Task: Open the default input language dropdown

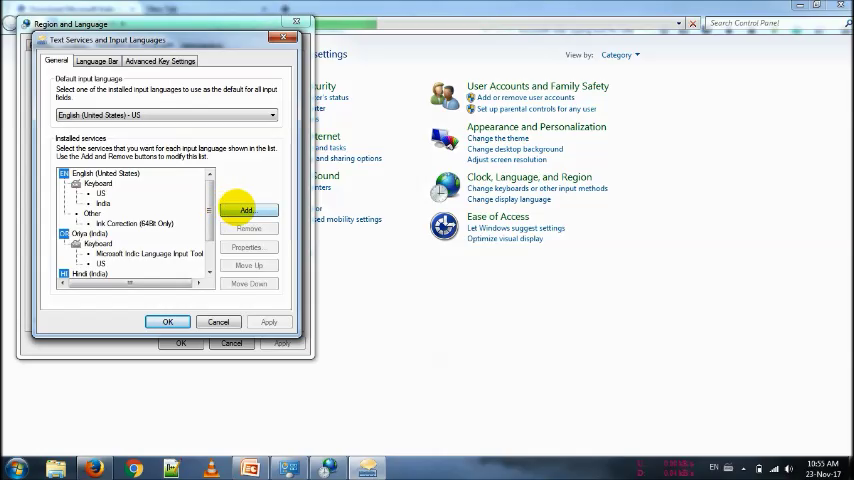Action: 167,115
